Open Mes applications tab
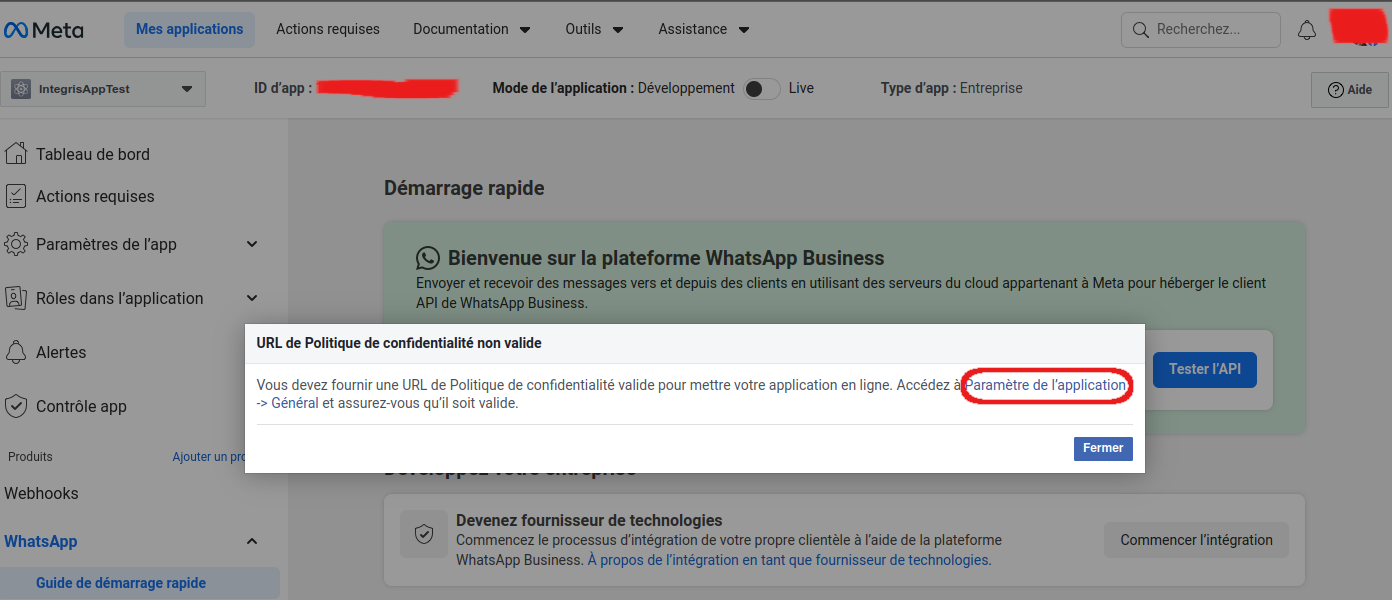The height and width of the screenshot is (600, 1392). pyautogui.click(x=190, y=30)
